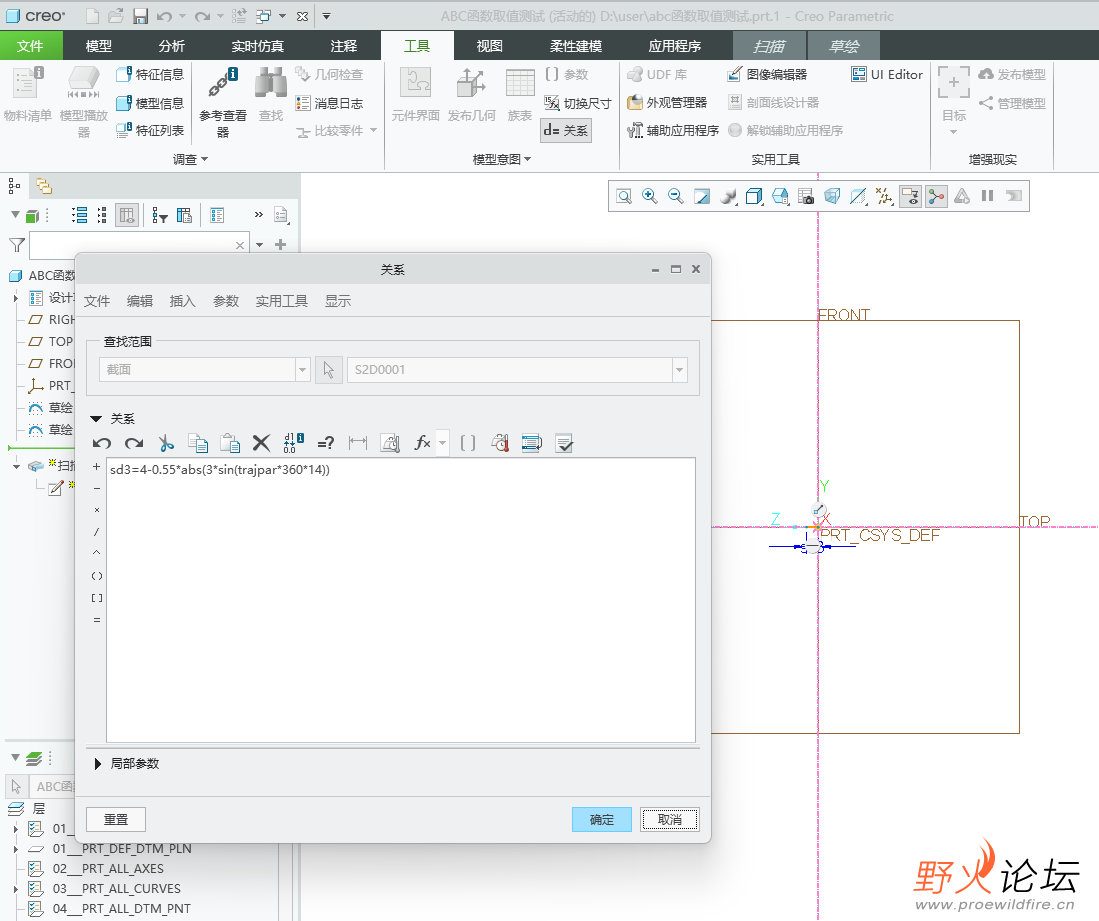Repaint the graphics view
This screenshot has width=1099, height=921.
[702, 196]
